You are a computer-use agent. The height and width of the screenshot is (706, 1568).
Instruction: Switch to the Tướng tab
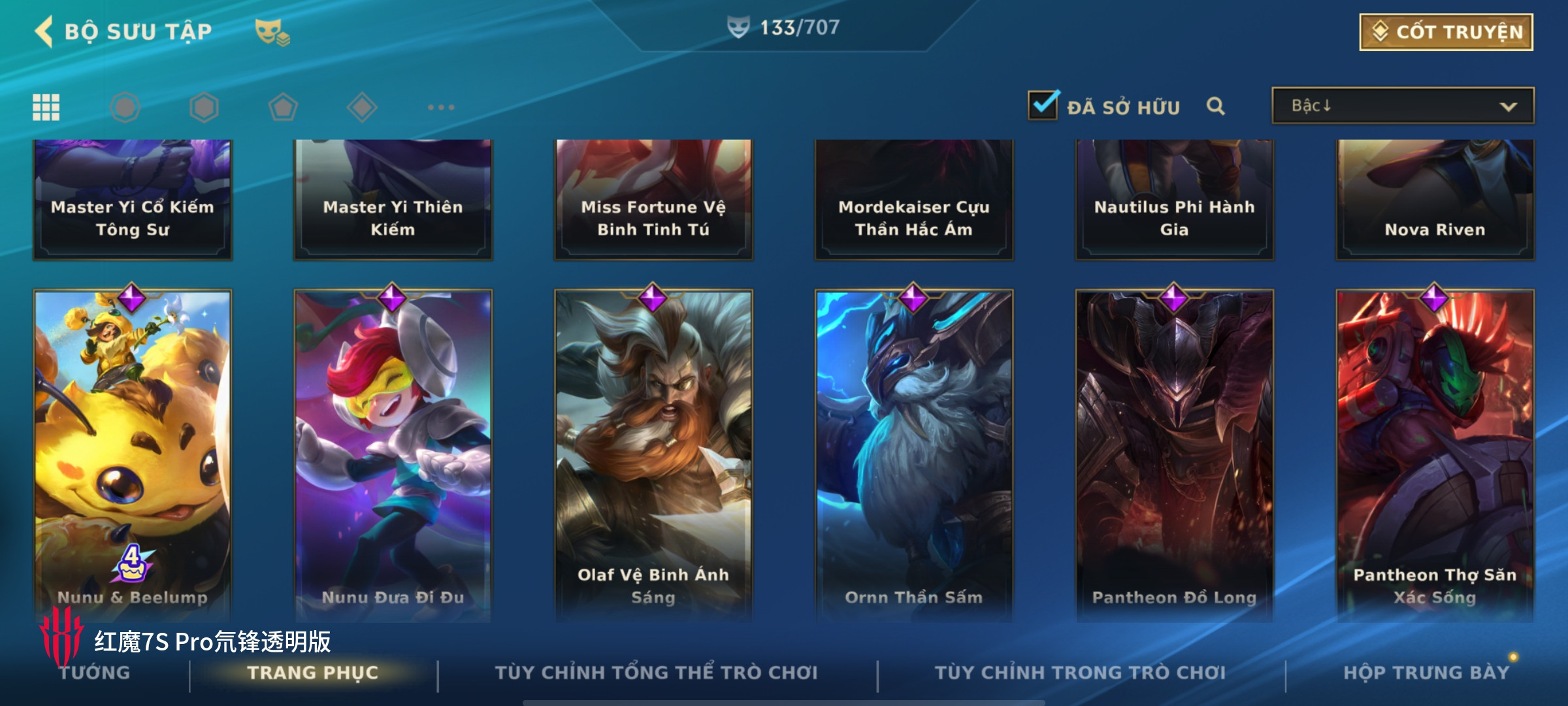click(x=95, y=673)
